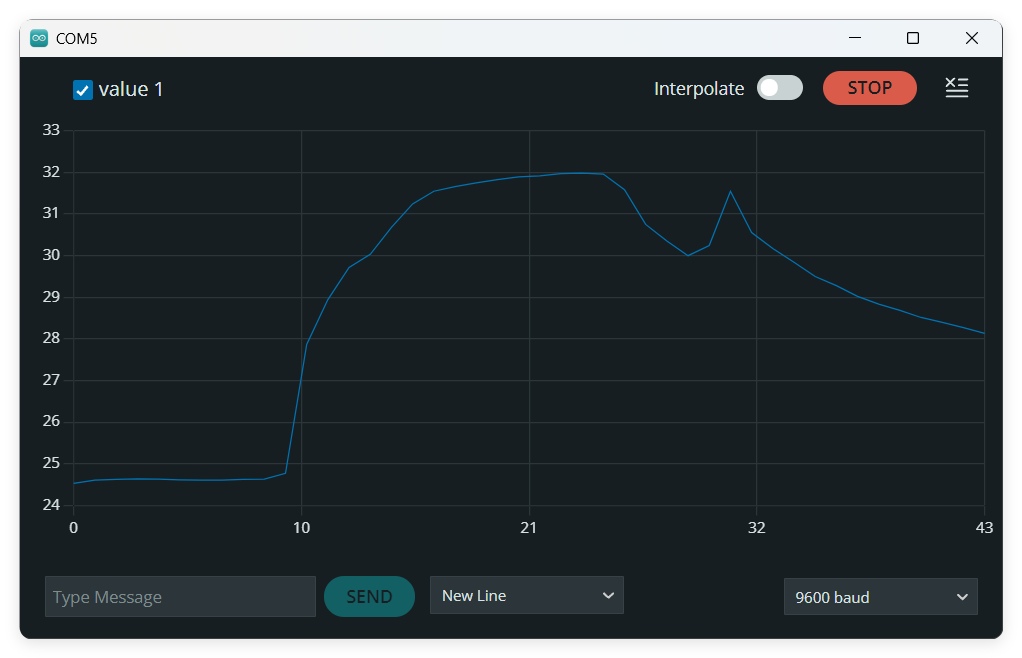1022x658 pixels.
Task: Click the Arduino logo in title bar
Action: click(x=39, y=38)
